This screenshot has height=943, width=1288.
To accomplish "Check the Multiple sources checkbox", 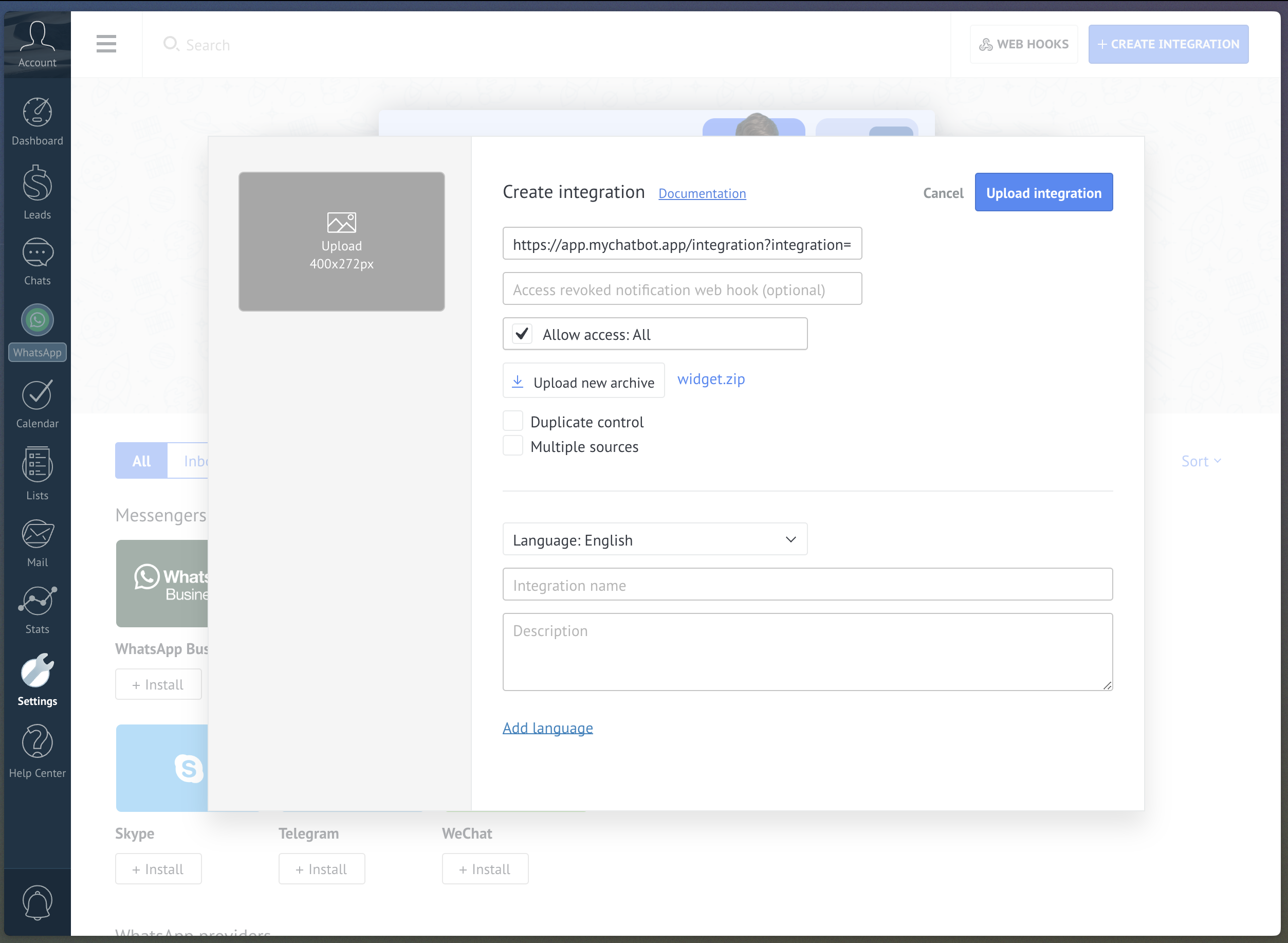I will [x=513, y=446].
